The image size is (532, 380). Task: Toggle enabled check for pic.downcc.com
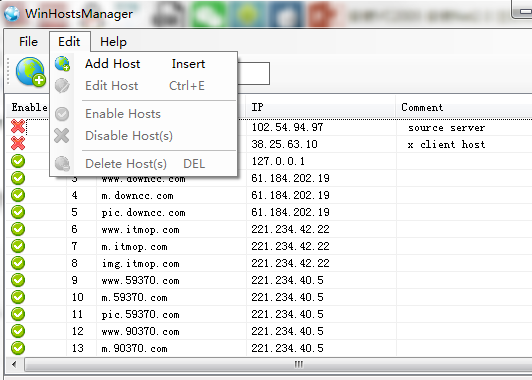[18, 212]
